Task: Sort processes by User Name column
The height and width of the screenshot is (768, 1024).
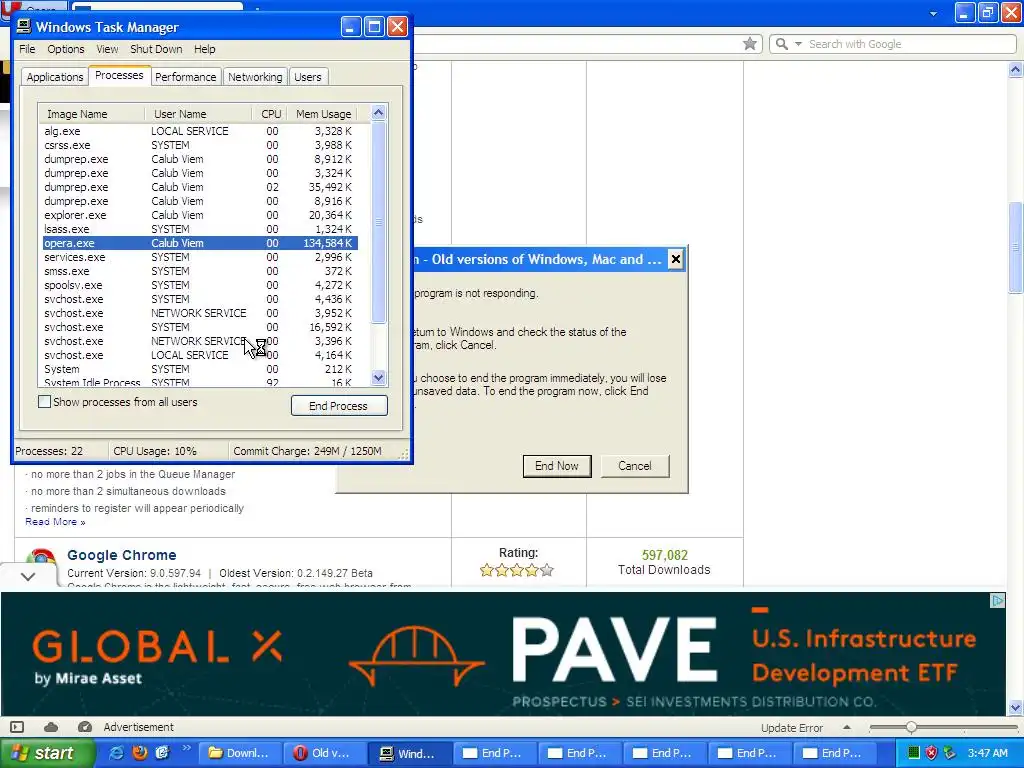Action: point(198,114)
